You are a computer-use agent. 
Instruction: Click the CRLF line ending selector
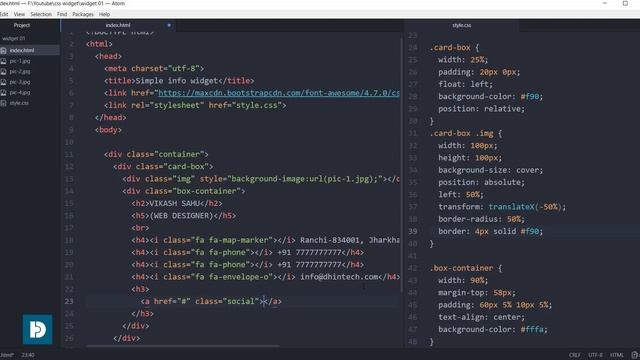pos(575,355)
